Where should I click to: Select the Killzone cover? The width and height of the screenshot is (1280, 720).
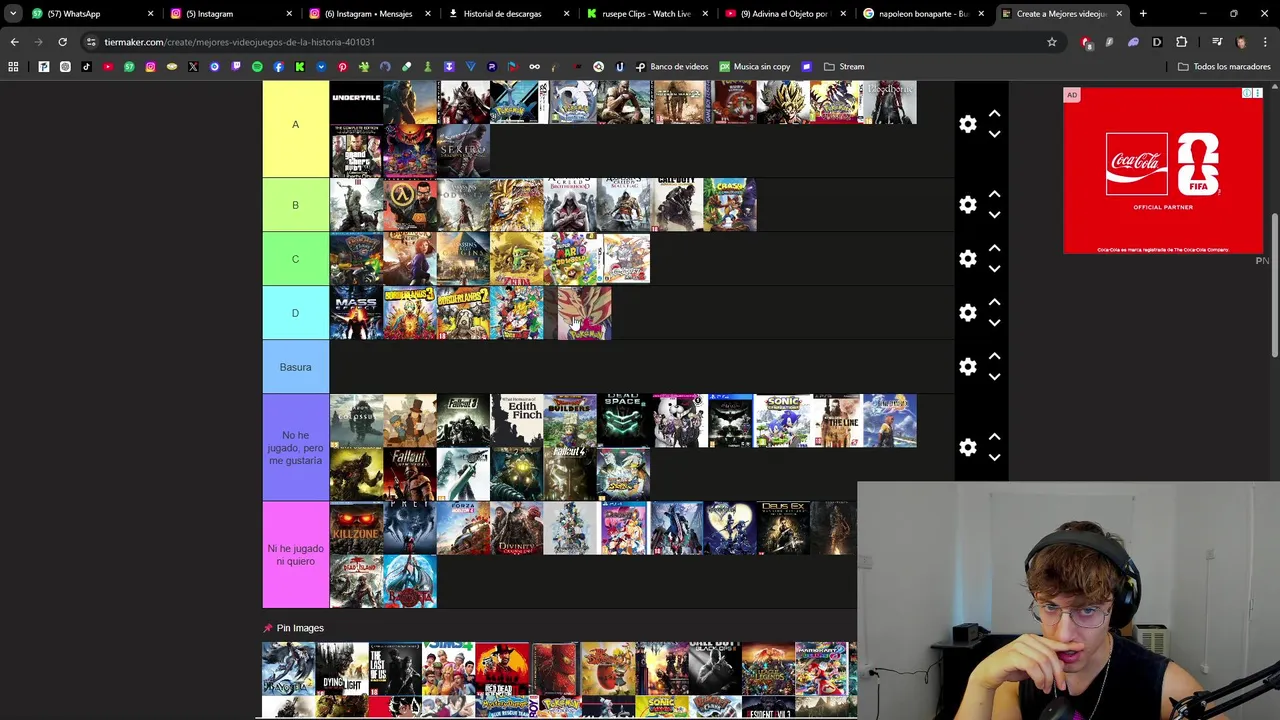coord(356,528)
